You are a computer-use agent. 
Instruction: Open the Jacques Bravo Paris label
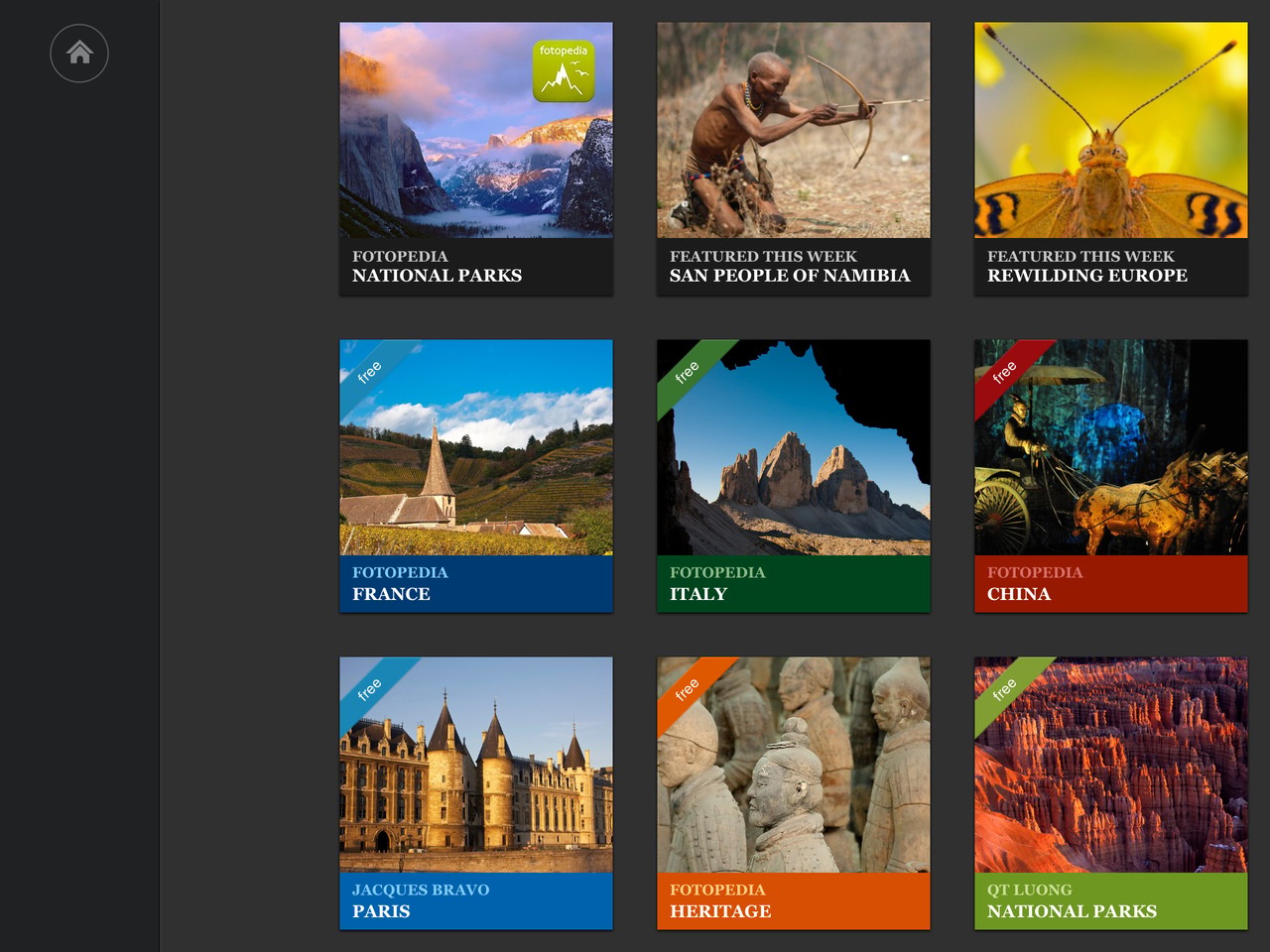point(476,901)
